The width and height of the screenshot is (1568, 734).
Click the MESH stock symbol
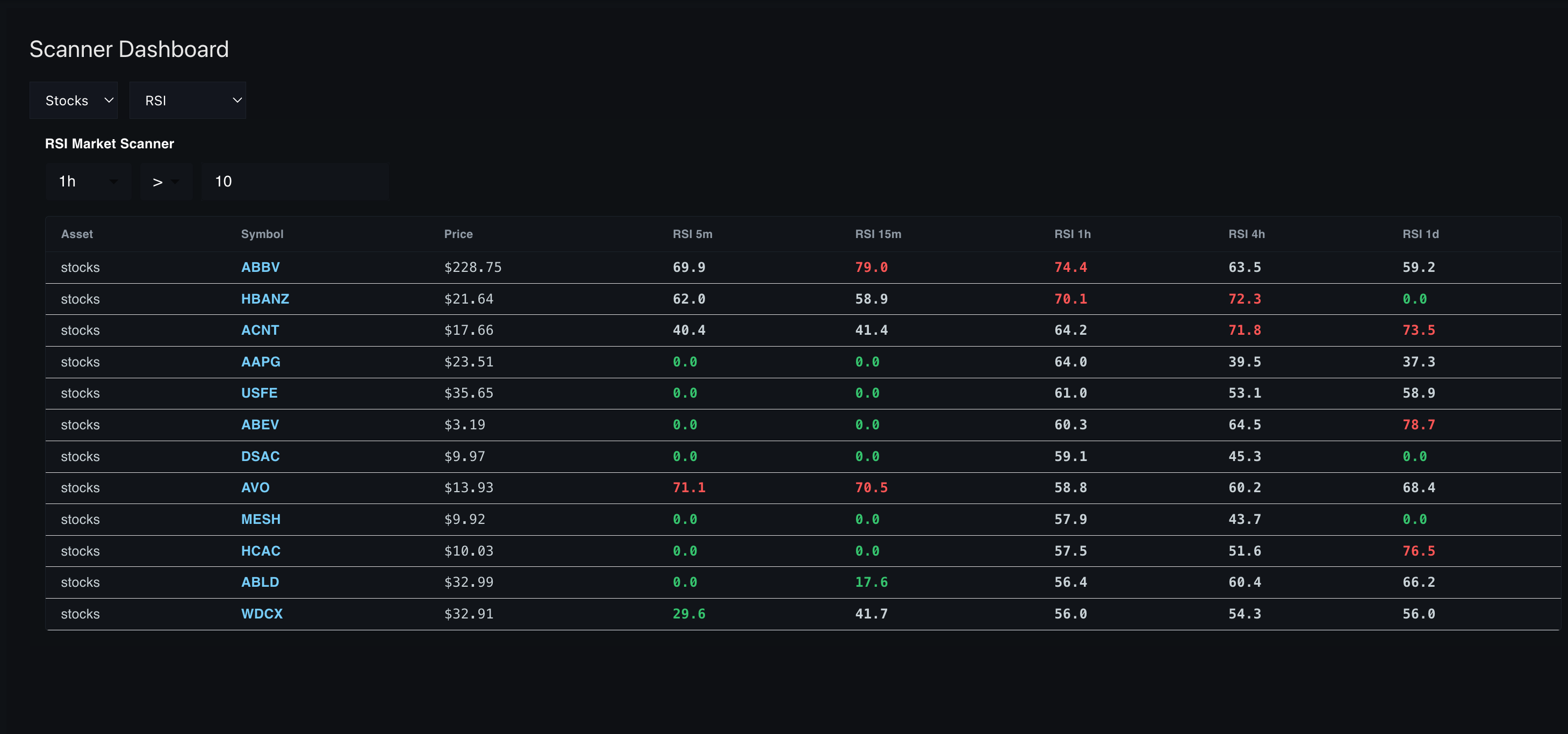pos(261,519)
